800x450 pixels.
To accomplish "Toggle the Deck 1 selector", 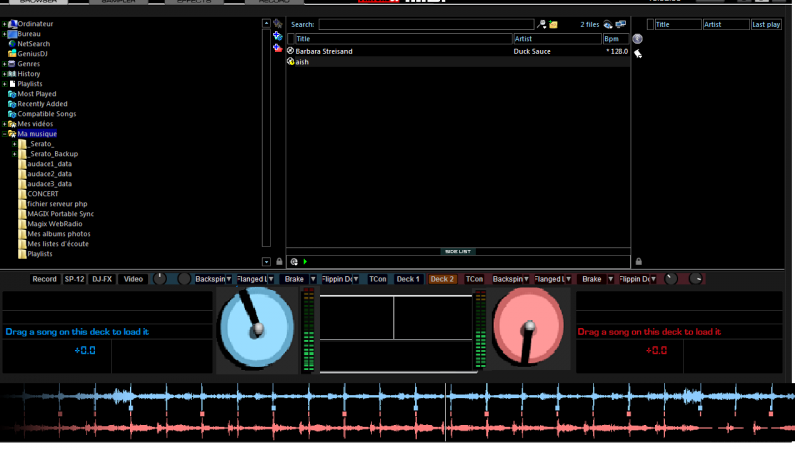I will point(408,279).
